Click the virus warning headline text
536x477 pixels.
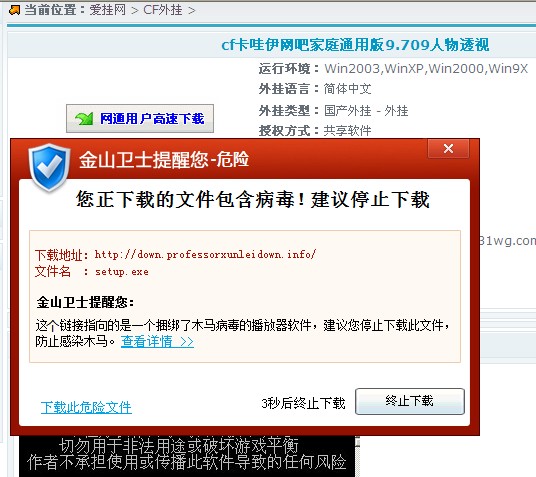pyautogui.click(x=253, y=199)
